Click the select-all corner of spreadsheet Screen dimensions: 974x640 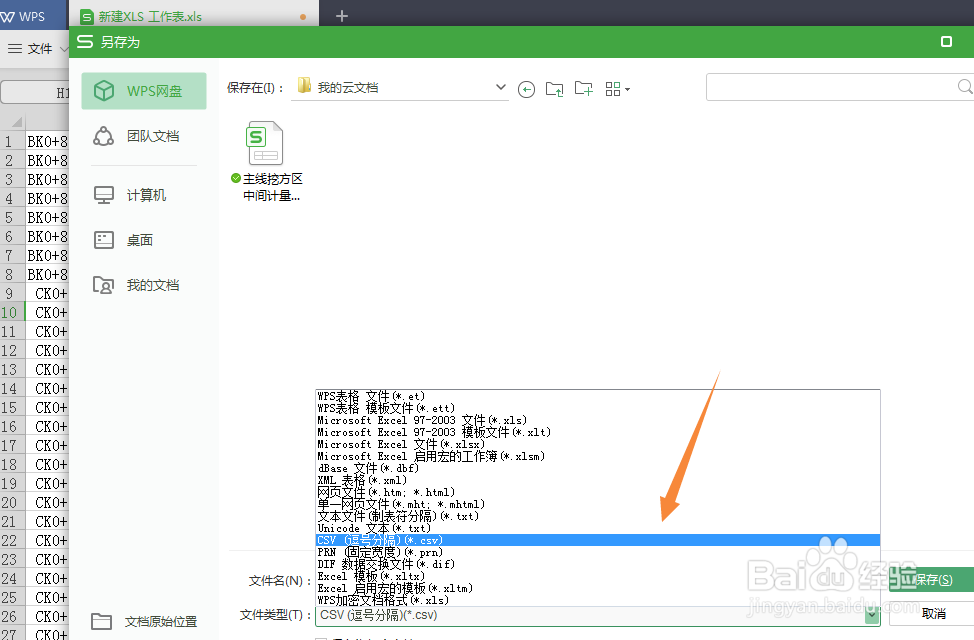(15, 121)
